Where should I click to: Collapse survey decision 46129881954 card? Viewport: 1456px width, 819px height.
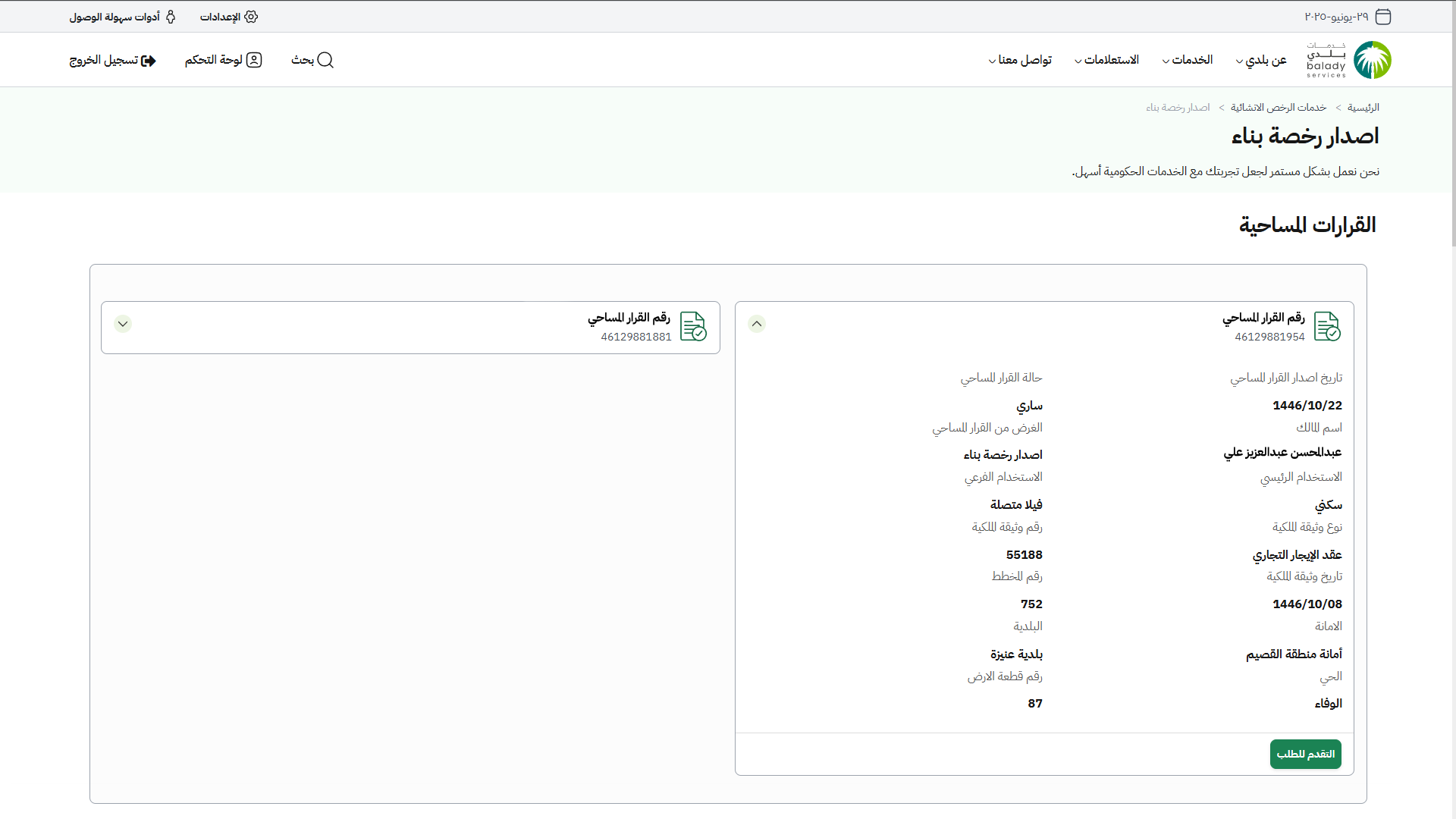[757, 324]
